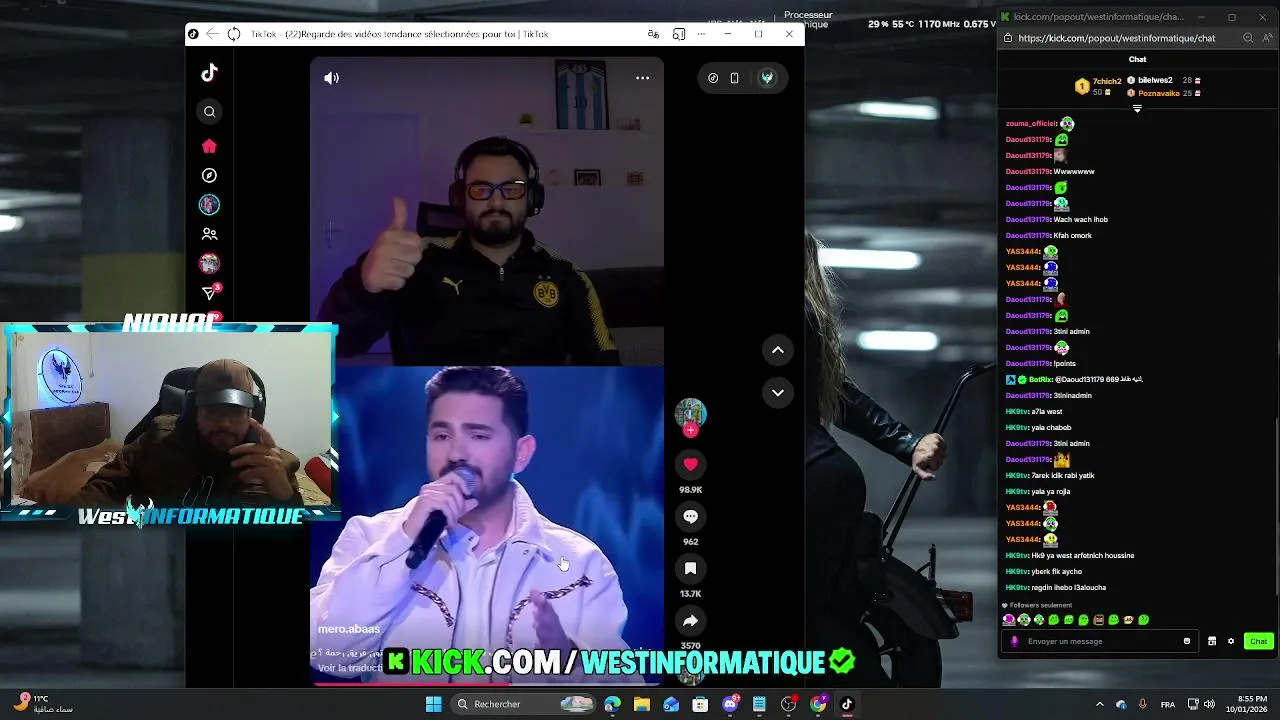Screen dimensions: 1280x720
Task: Open TikTok coins icon in top bar
Action: point(713,78)
